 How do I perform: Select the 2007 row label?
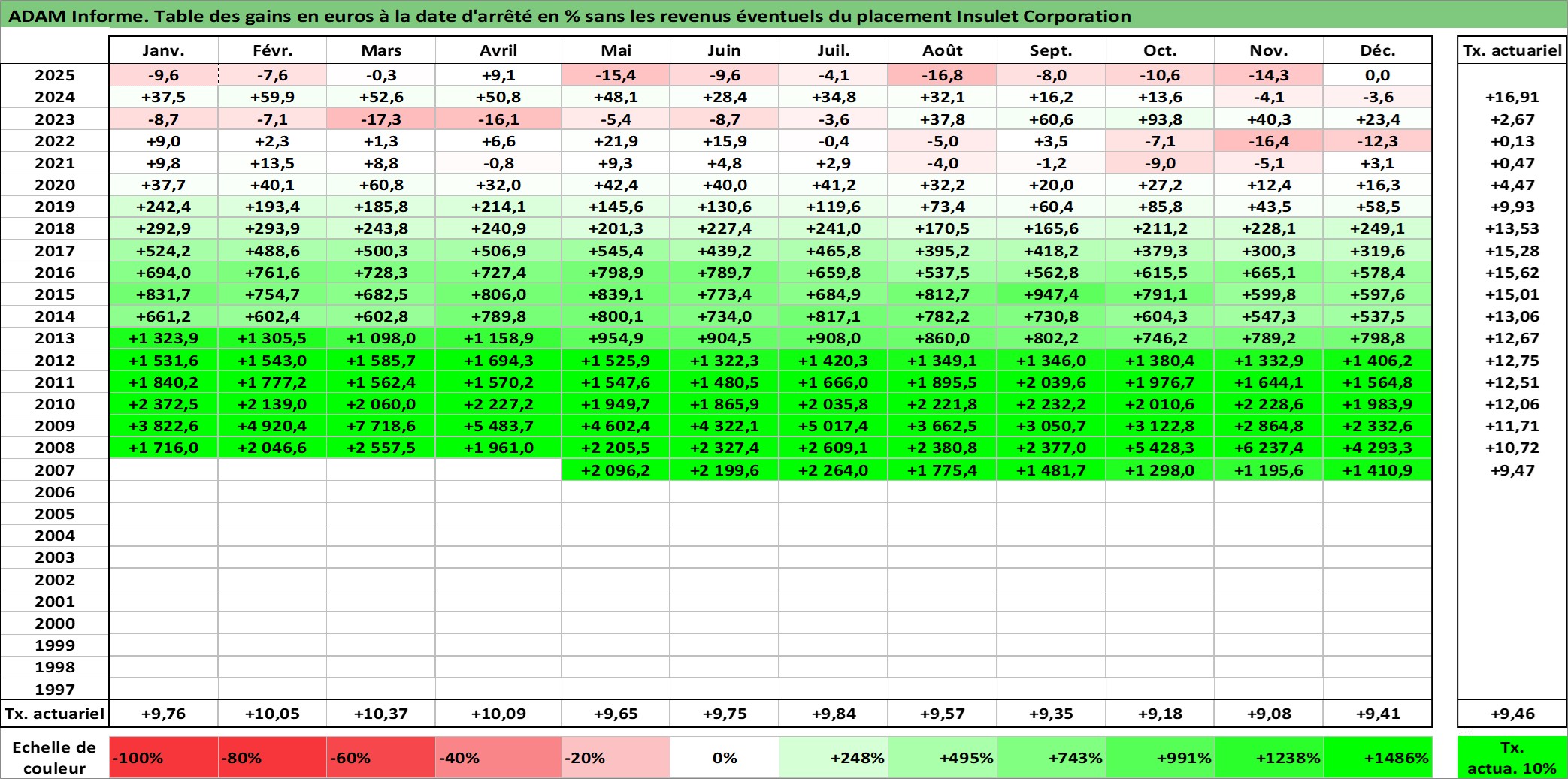(x=55, y=470)
